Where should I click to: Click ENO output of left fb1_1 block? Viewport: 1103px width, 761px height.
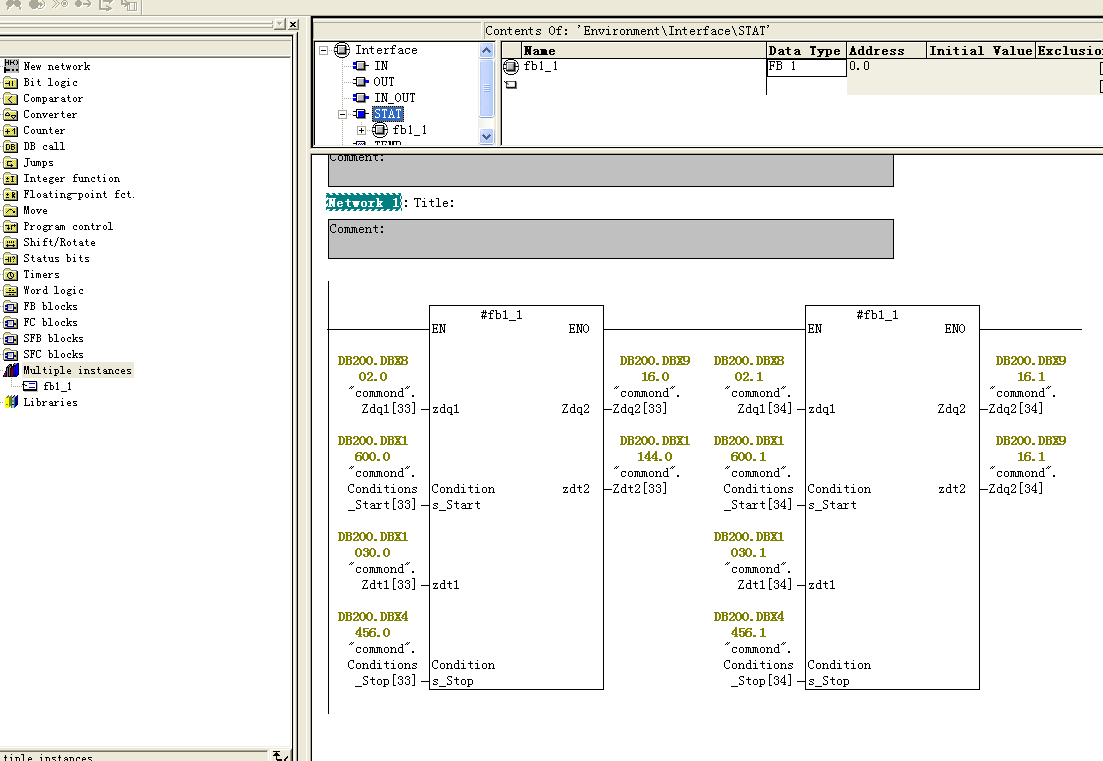[x=579, y=328]
